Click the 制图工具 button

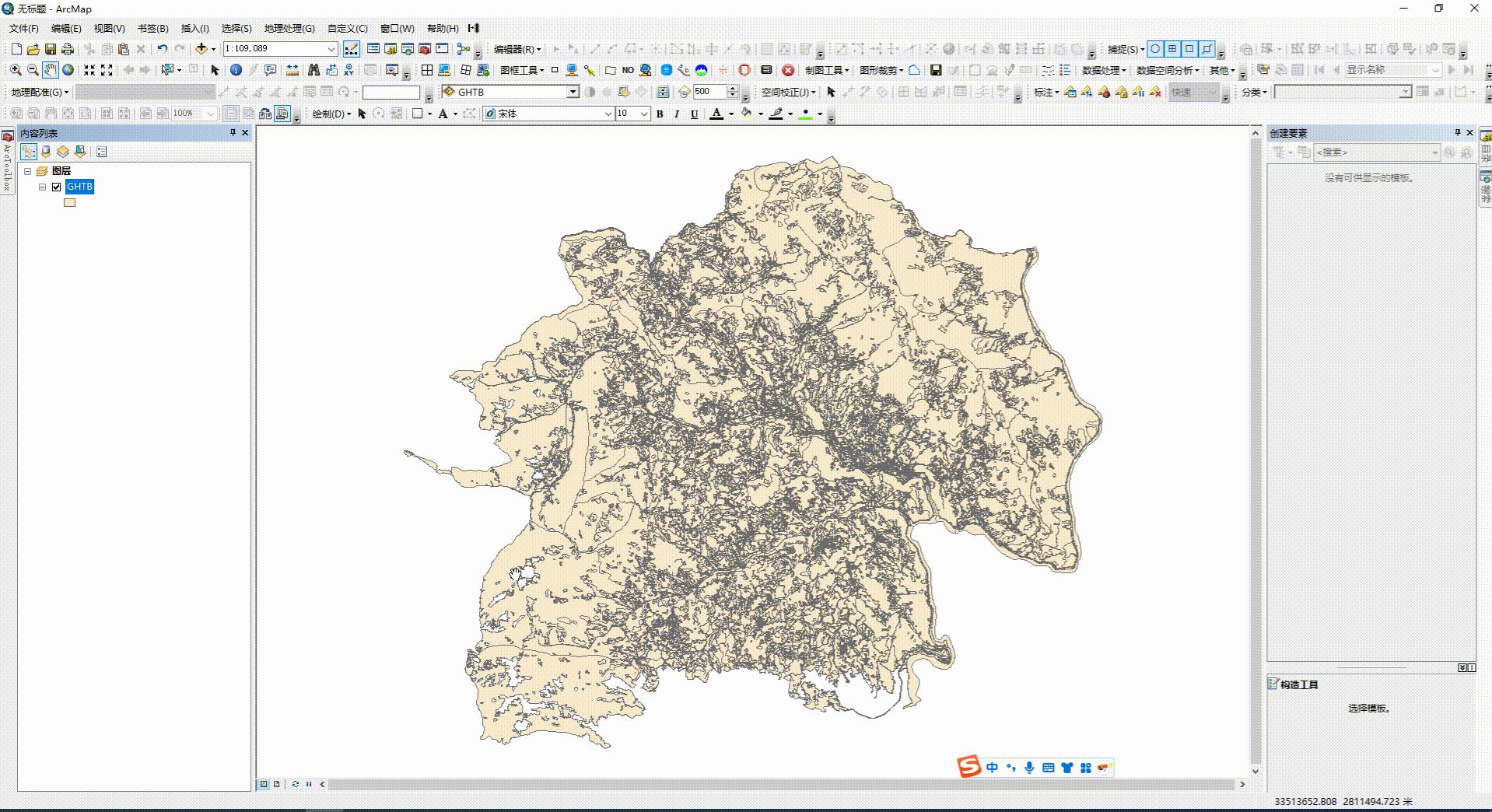(825, 69)
